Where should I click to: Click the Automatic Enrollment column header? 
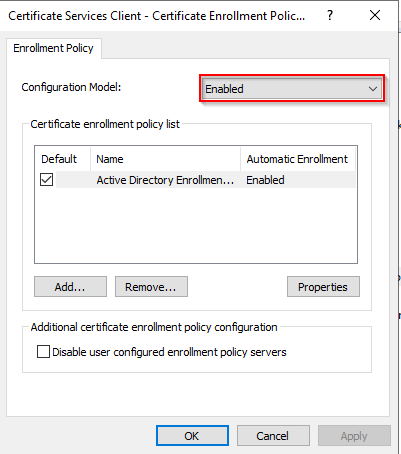point(298,159)
